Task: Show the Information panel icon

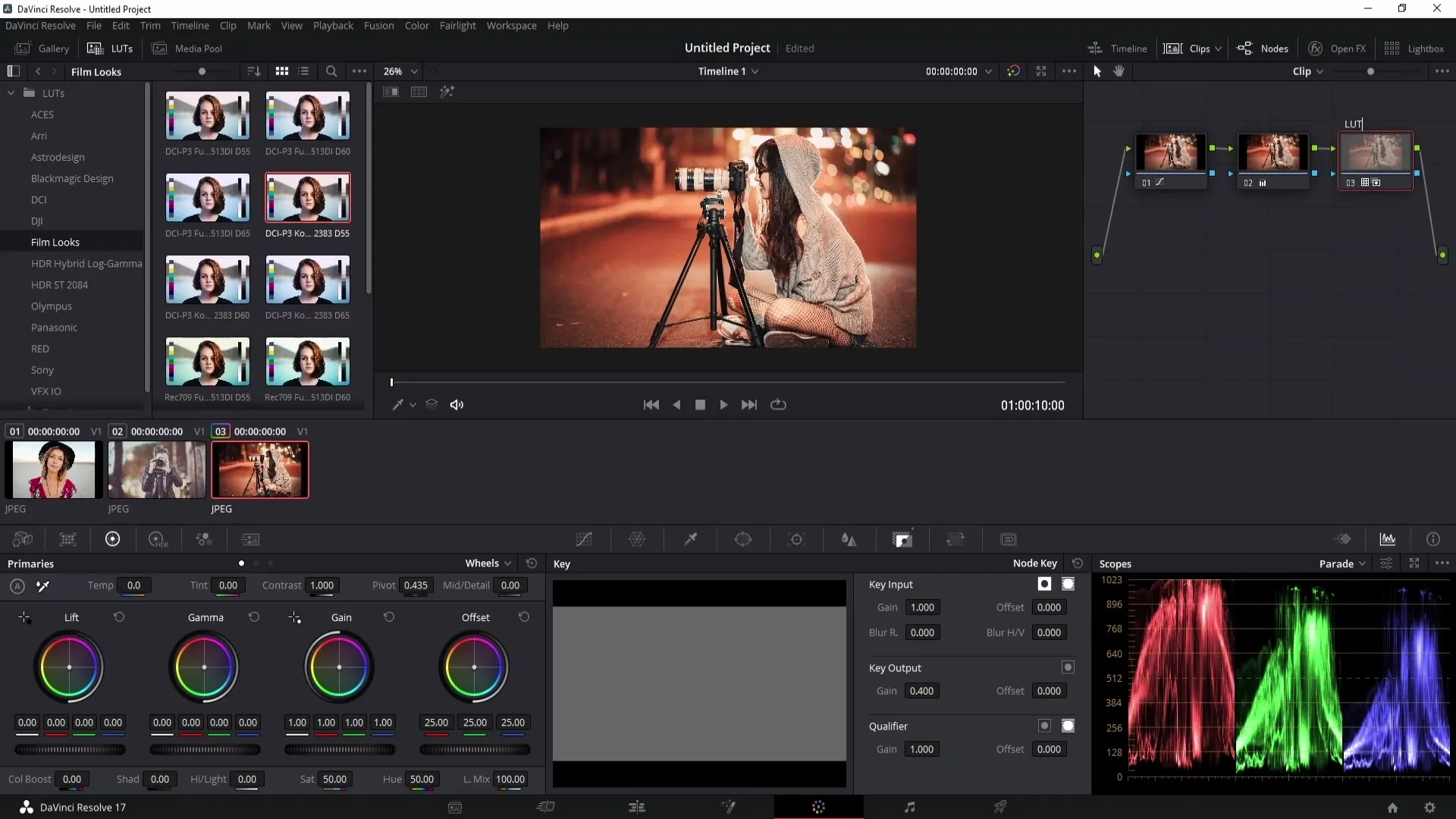Action: (x=1433, y=539)
